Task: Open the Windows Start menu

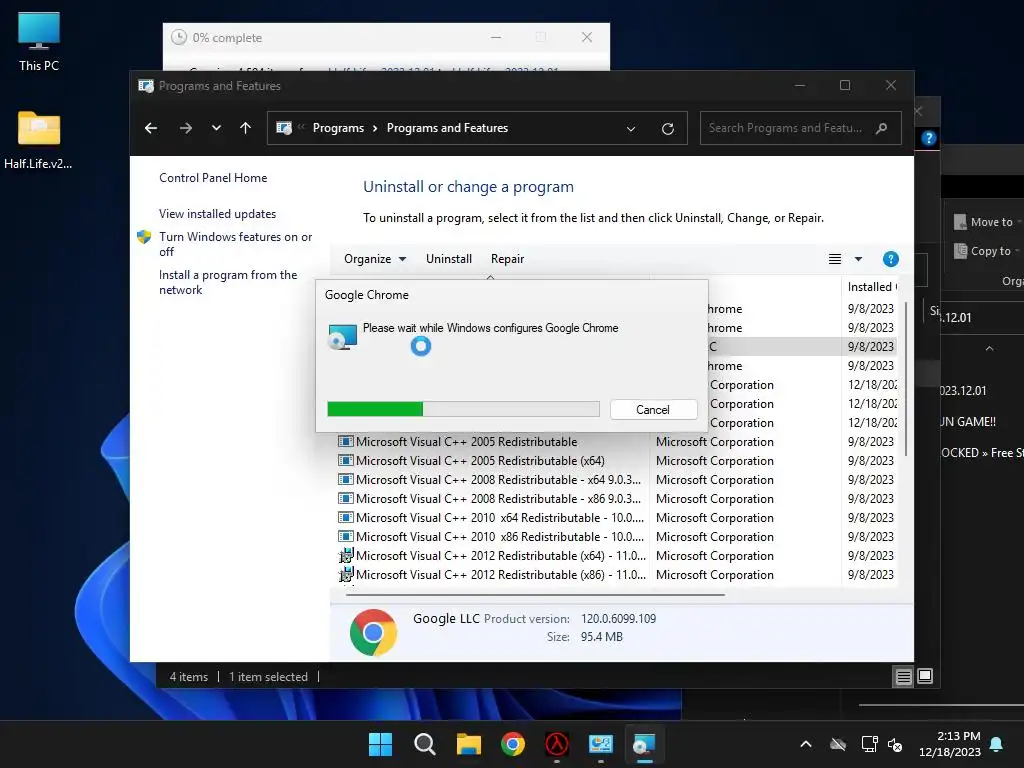Action: click(x=380, y=744)
